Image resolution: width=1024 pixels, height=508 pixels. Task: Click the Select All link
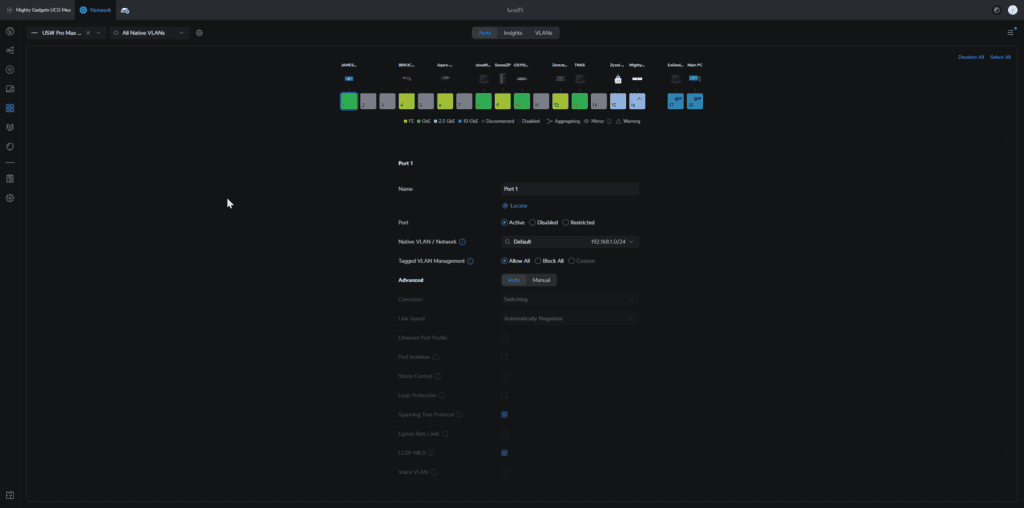1000,57
